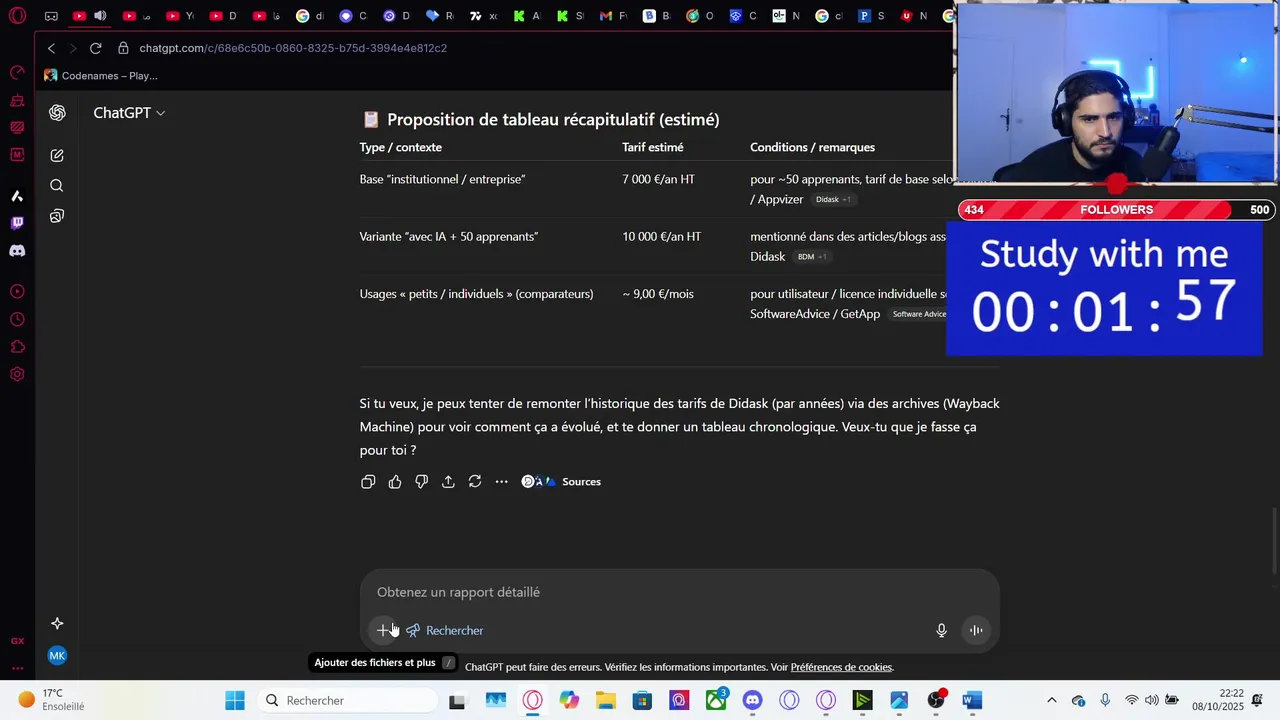Focus the 'Obtenez un rapport détaillé' prompt field
The image size is (1280, 720).
(x=680, y=592)
